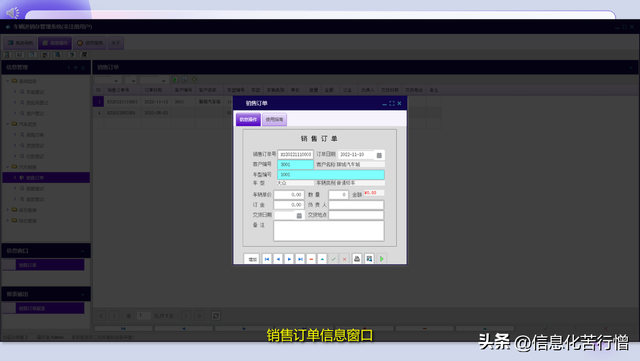Click the speaker volume icon at top-left
Image resolution: width=640 pixels, height=361 pixels.
tap(12, 13)
